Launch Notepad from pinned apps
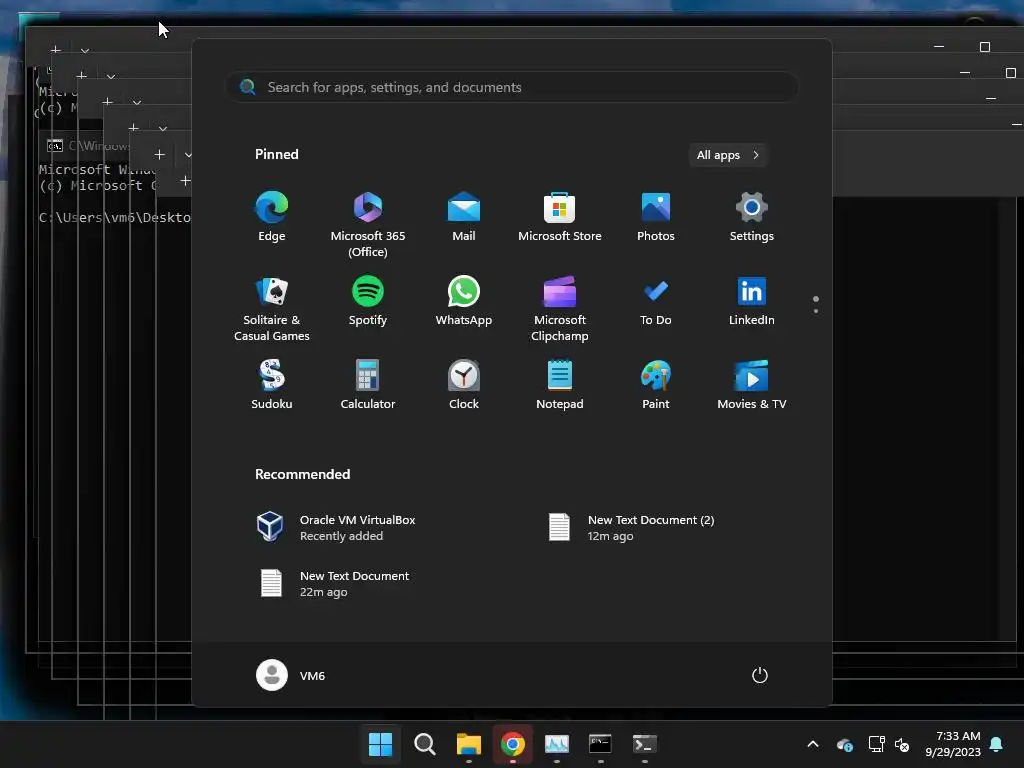The width and height of the screenshot is (1024, 768). [x=560, y=385]
